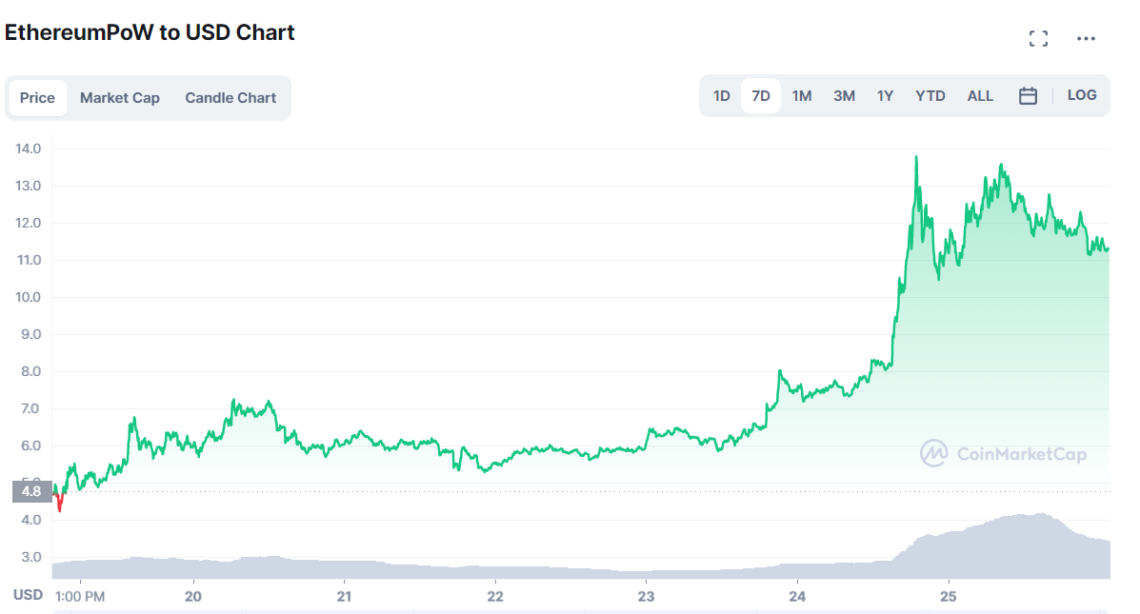Select the 1Y time range
The width and height of the screenshot is (1140, 614).
tap(885, 96)
